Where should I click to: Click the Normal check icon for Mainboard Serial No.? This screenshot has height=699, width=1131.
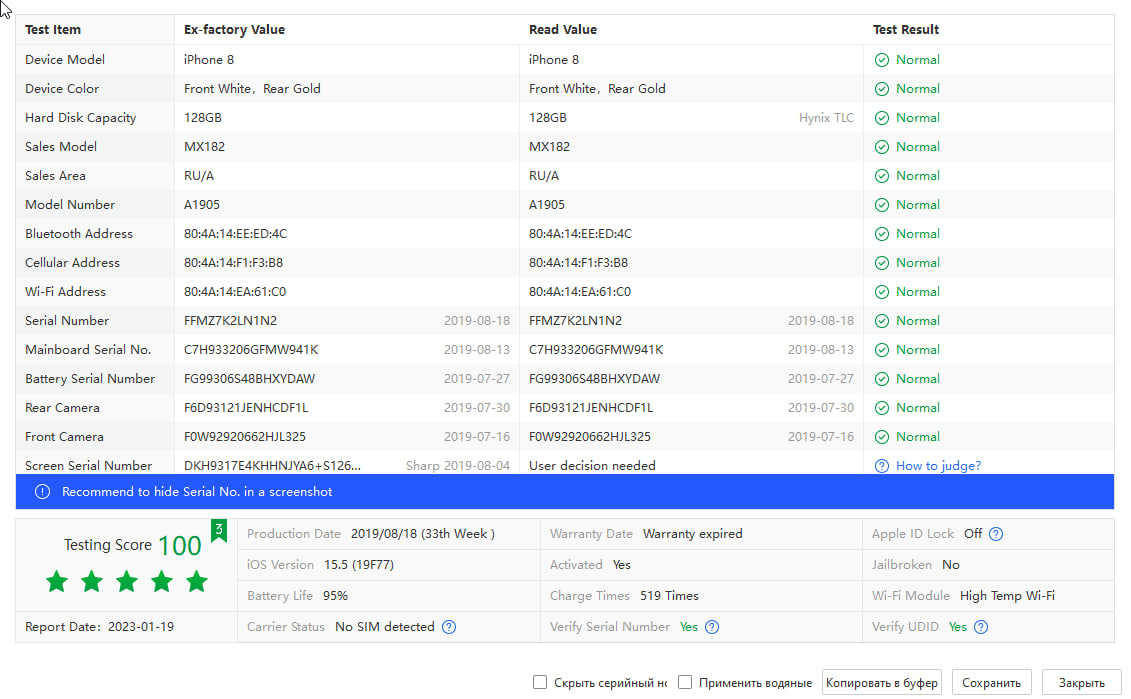coord(881,350)
